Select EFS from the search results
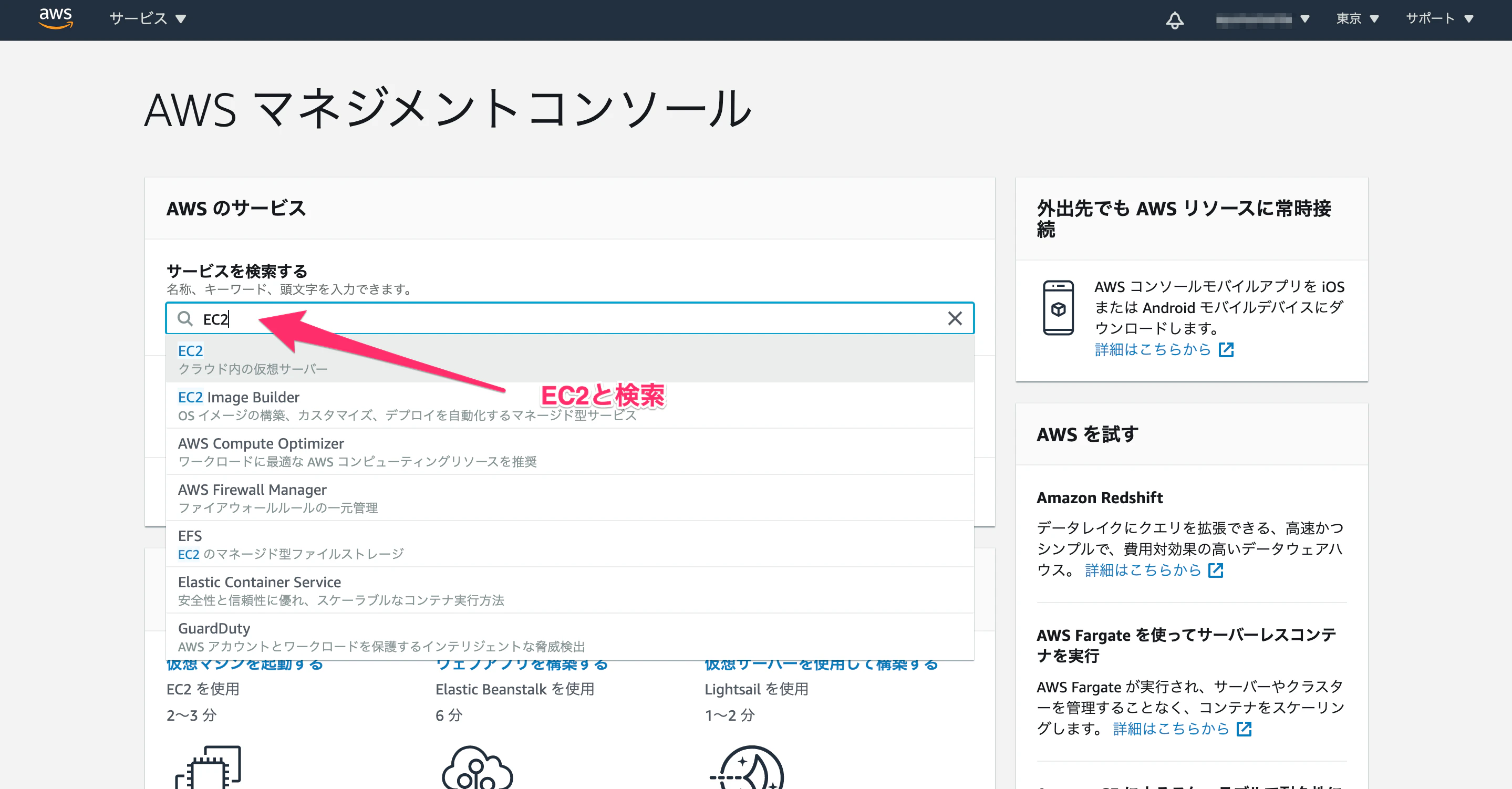The image size is (1512, 789). click(x=570, y=544)
